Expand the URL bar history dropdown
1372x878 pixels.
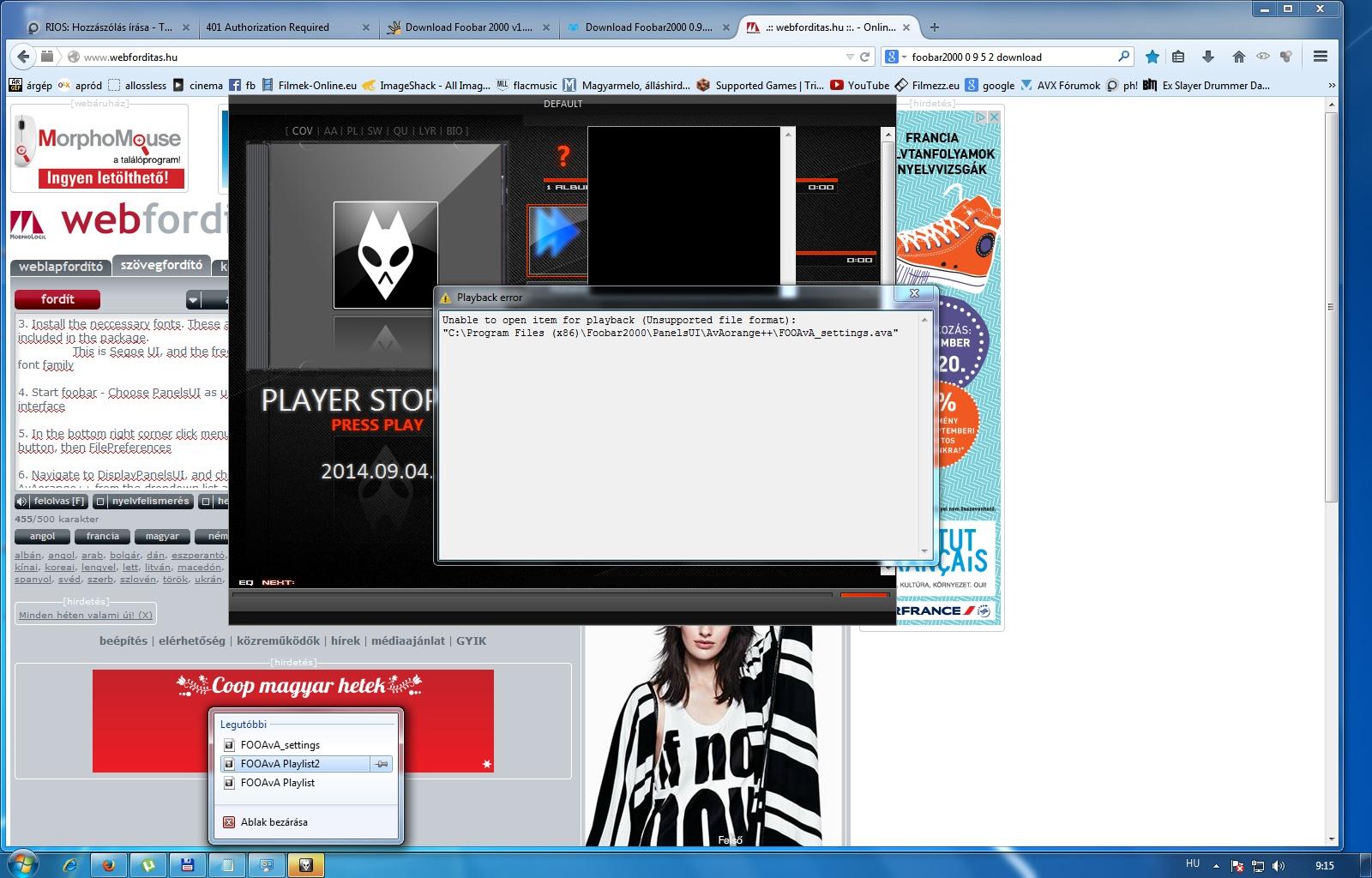[x=850, y=57]
